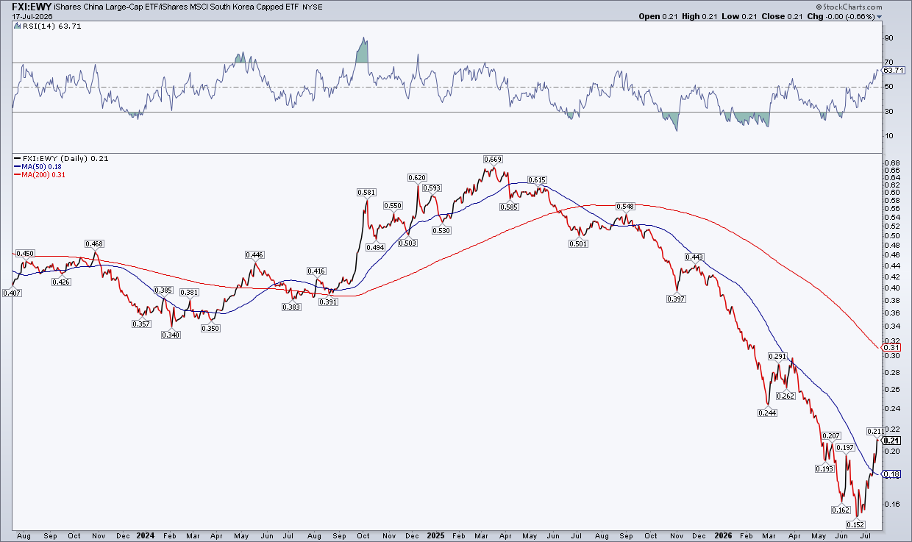This screenshot has height=542, width=912.
Task: Click the 0.615 price label
Action: point(536,180)
